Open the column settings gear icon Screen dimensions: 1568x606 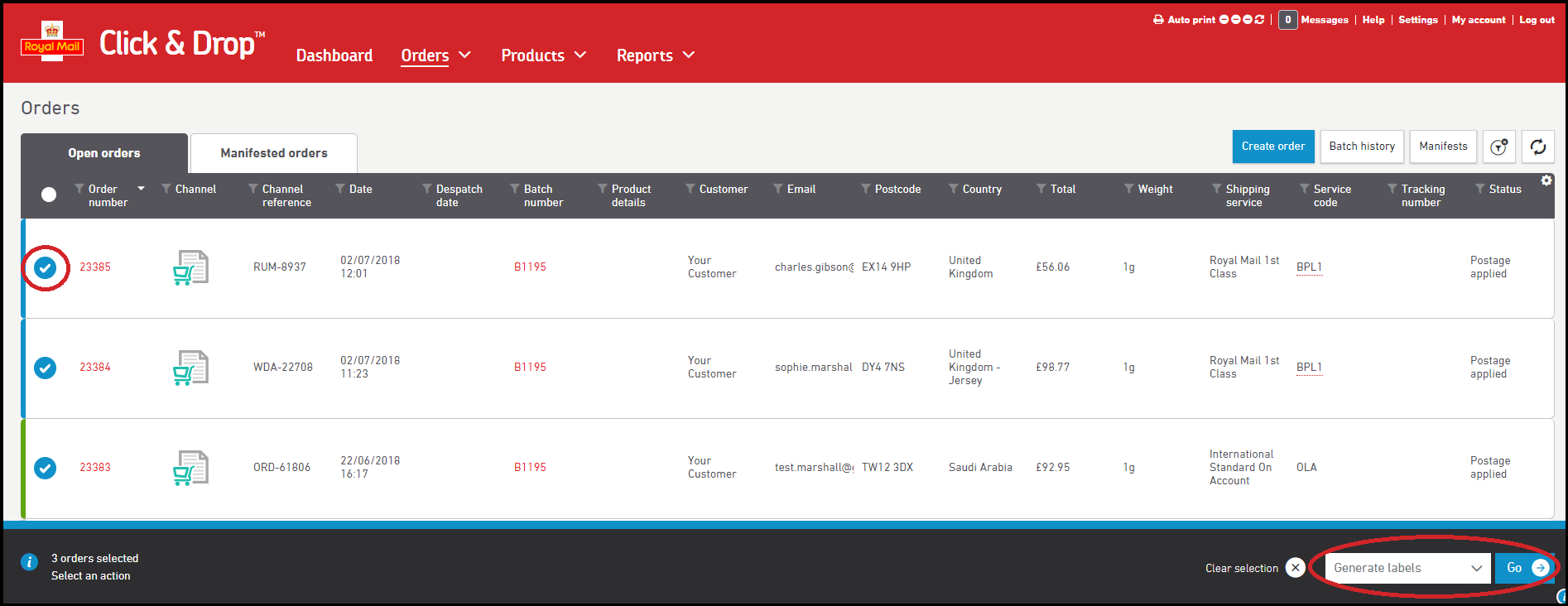point(1546,180)
